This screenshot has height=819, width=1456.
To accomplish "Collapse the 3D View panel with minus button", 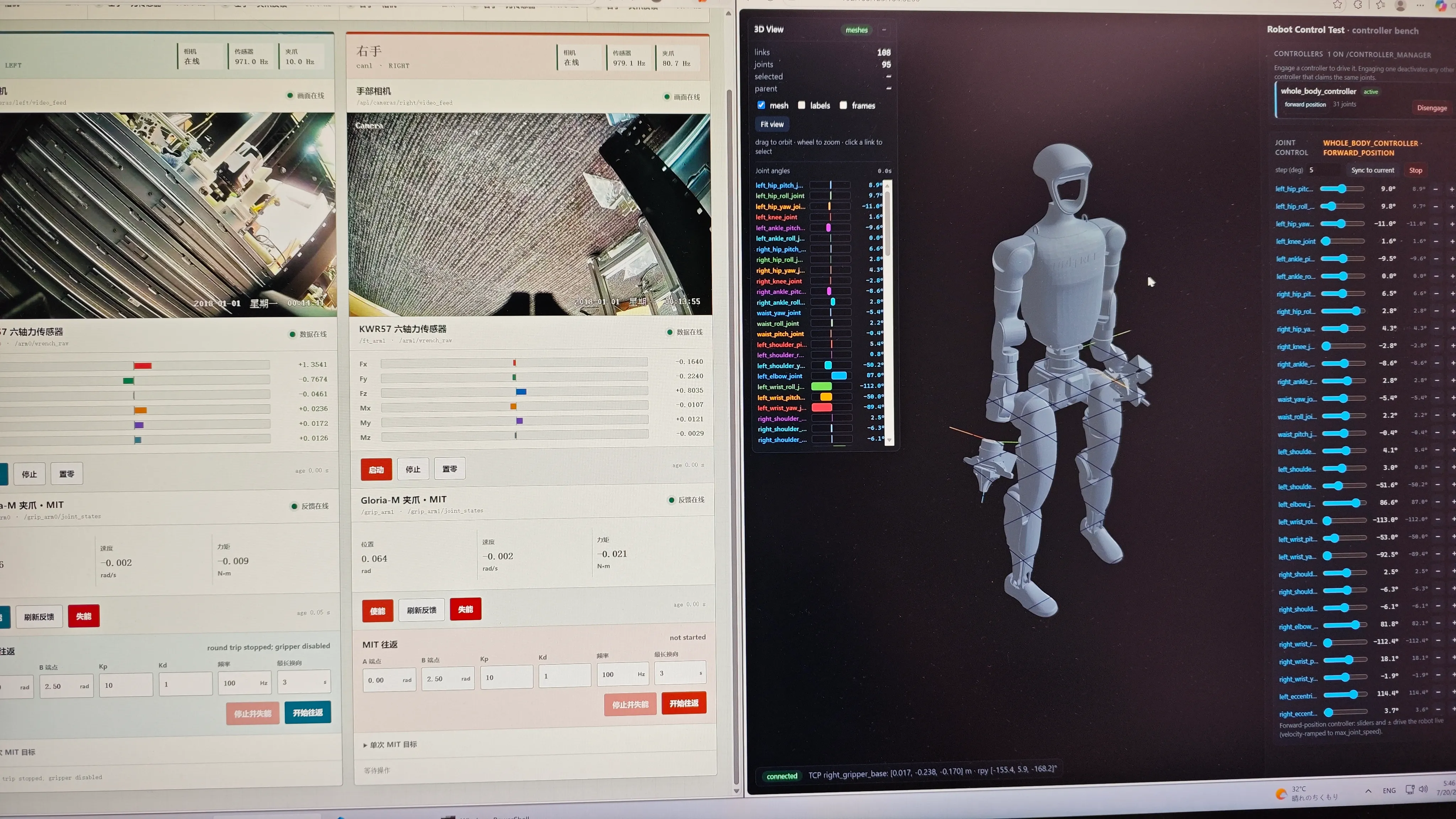I will tap(884, 30).
